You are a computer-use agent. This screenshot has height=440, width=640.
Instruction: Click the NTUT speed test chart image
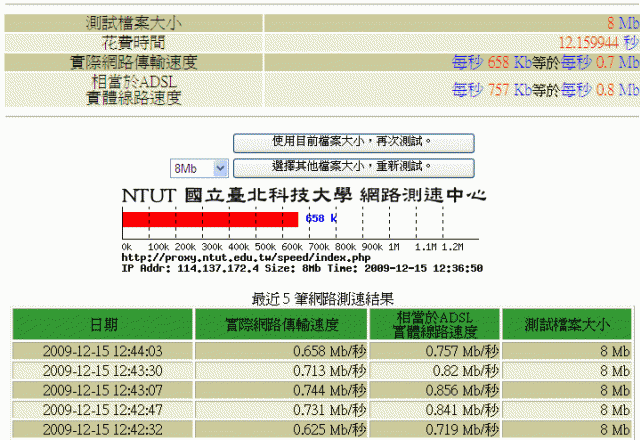pyautogui.click(x=302, y=231)
